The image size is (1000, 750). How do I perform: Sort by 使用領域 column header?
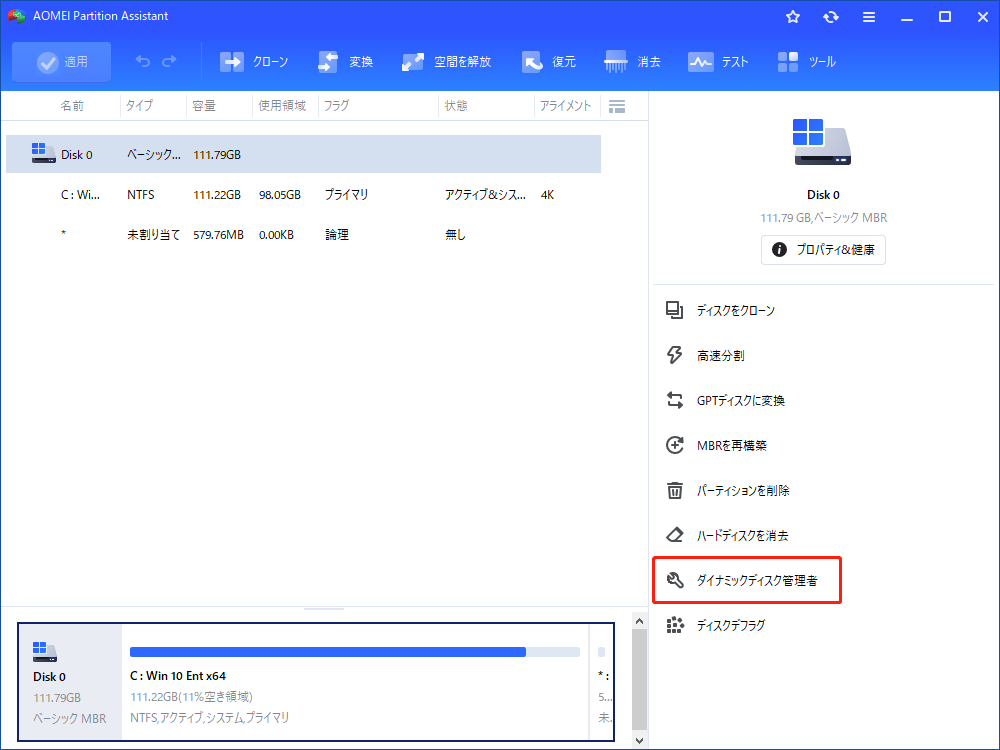282,106
